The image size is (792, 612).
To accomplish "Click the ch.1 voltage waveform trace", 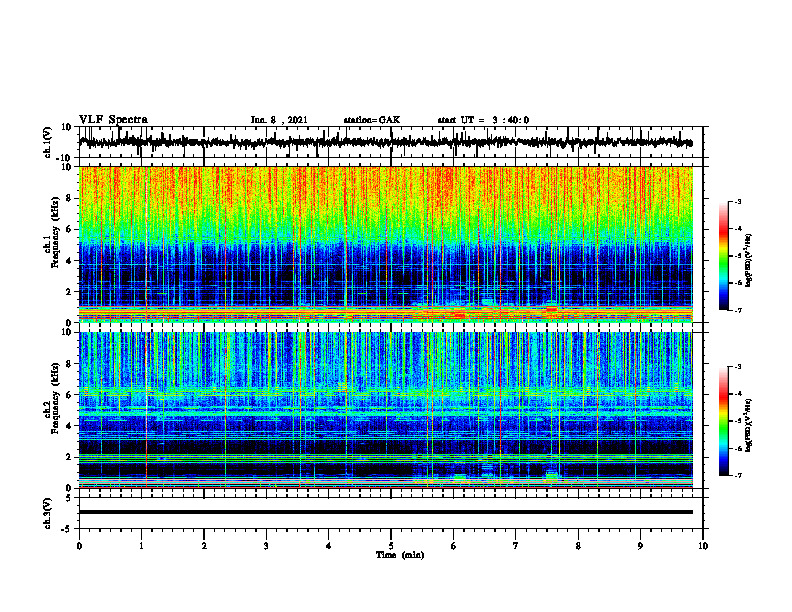I will pyautogui.click(x=385, y=142).
